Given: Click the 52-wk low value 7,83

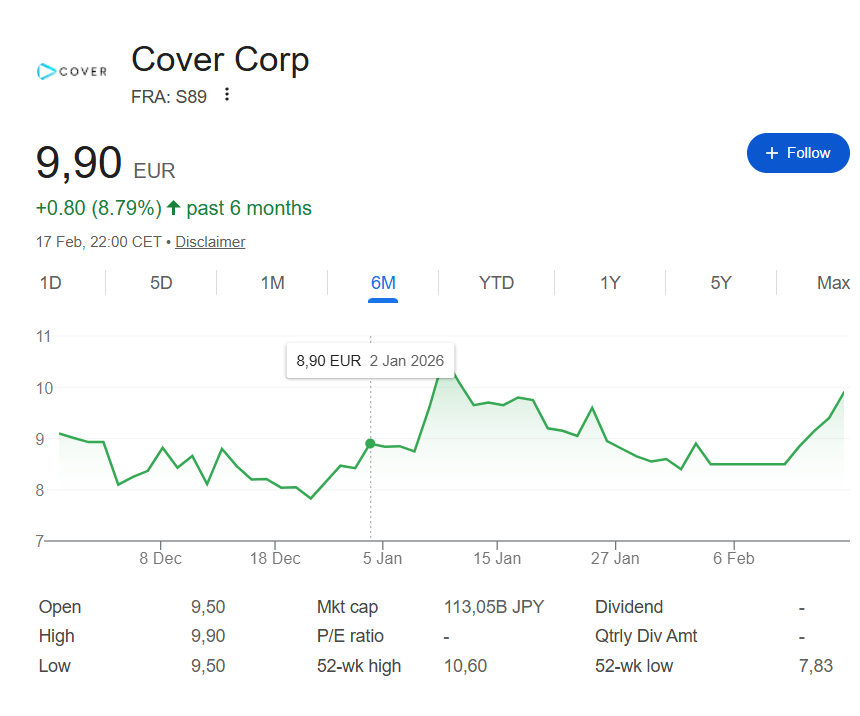Looking at the screenshot, I should [816, 666].
